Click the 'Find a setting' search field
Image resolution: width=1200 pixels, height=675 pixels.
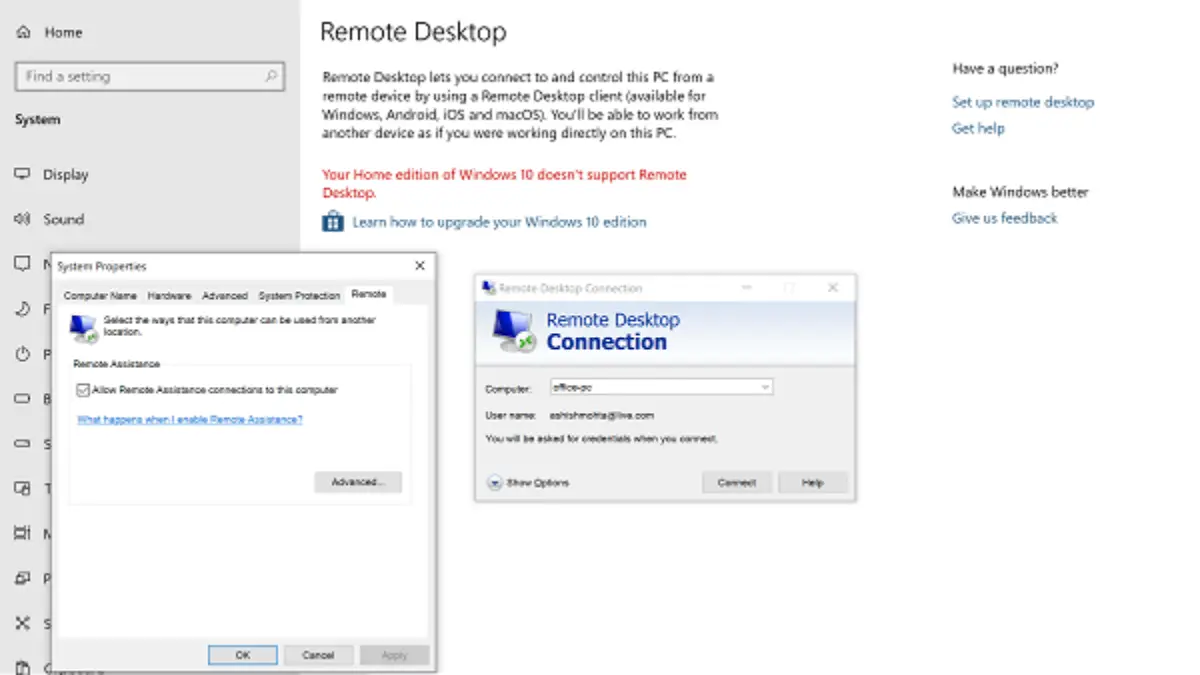[x=150, y=76]
